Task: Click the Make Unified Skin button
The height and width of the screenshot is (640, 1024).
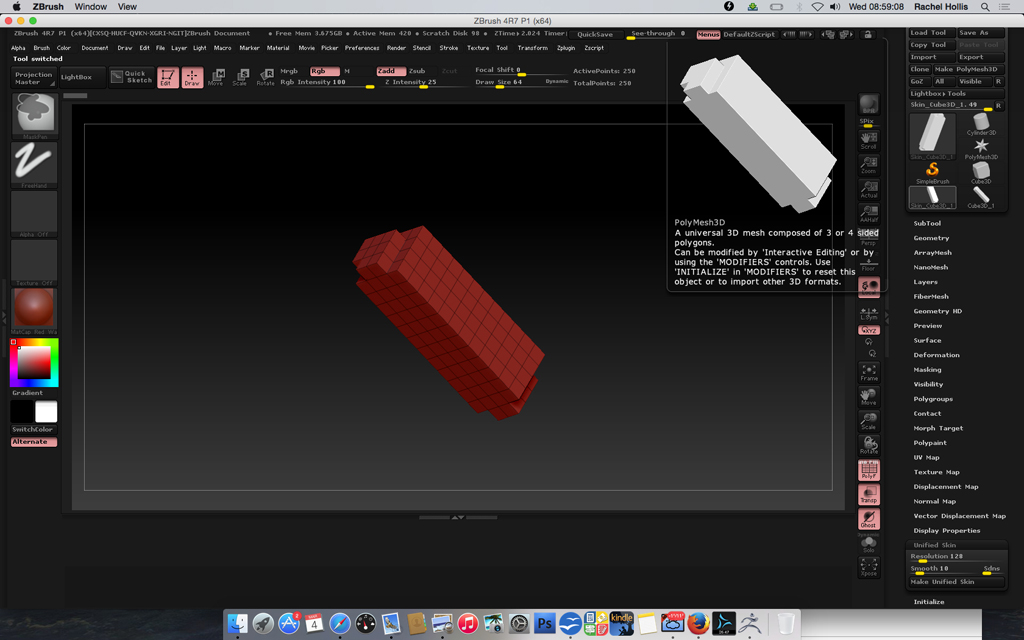Action: (x=956, y=582)
